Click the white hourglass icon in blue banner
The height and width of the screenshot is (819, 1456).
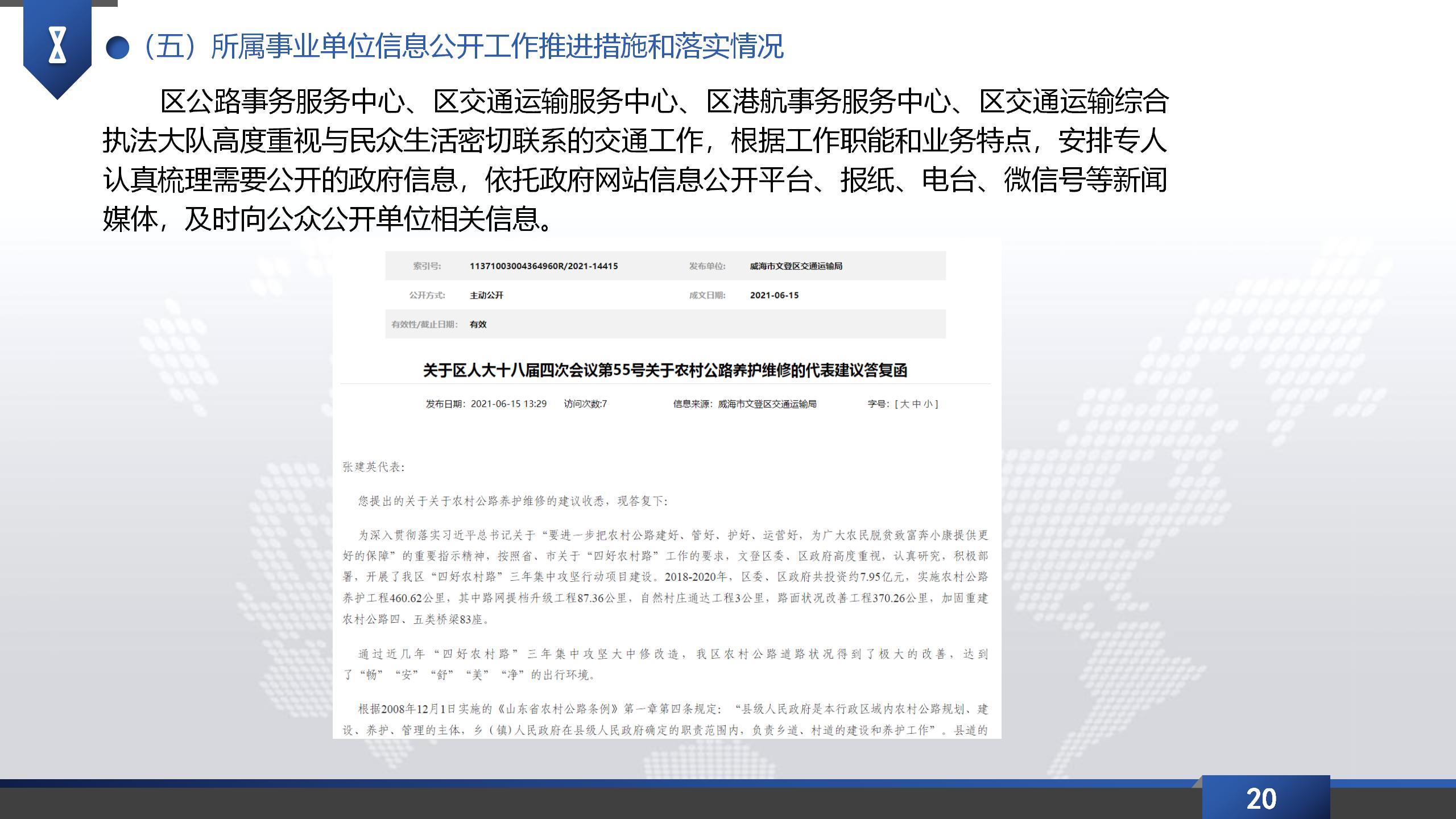[x=57, y=45]
